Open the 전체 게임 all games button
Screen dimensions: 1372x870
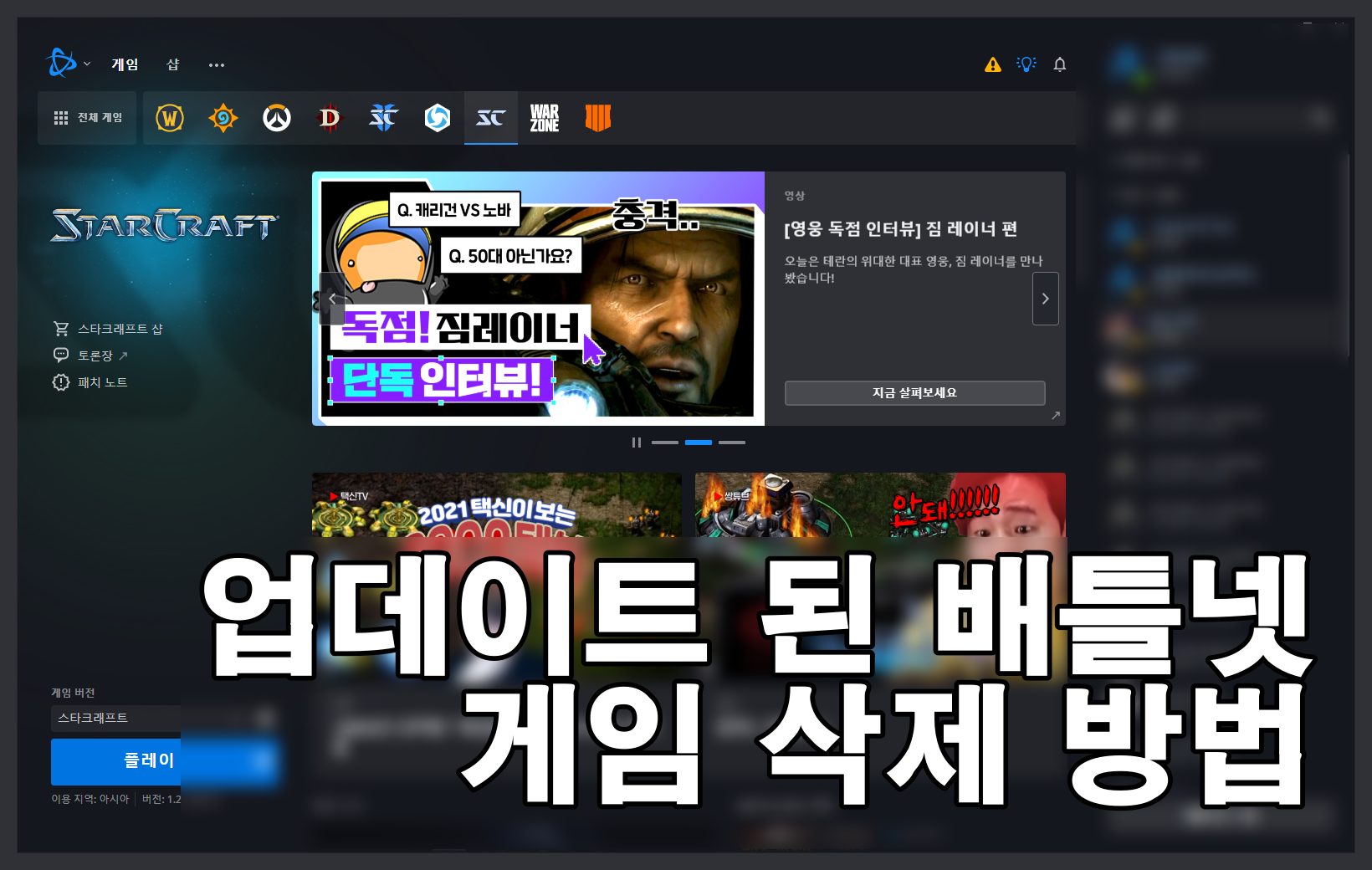[x=87, y=118]
